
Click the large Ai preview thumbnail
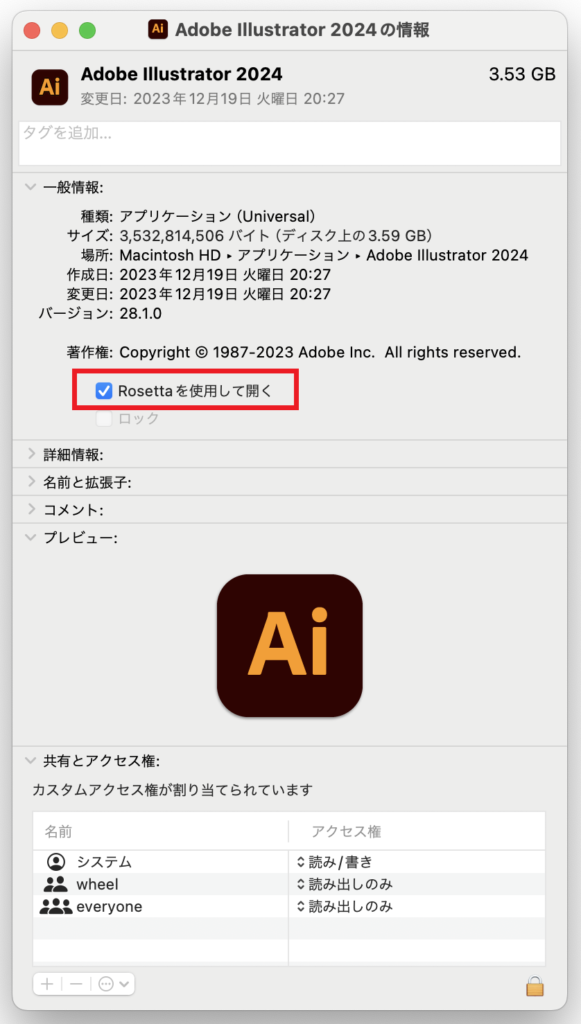pyautogui.click(x=290, y=646)
